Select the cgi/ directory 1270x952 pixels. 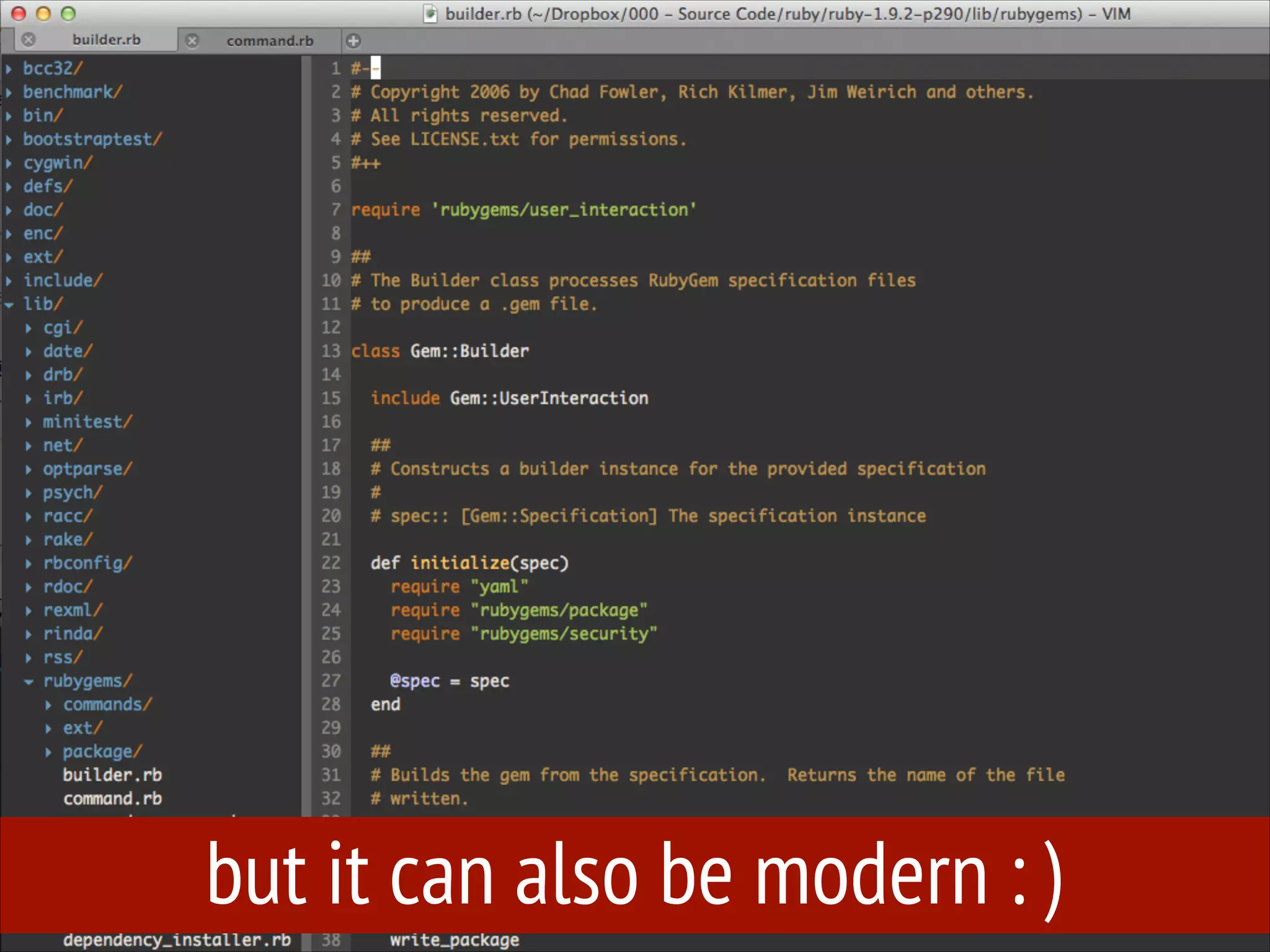point(63,327)
